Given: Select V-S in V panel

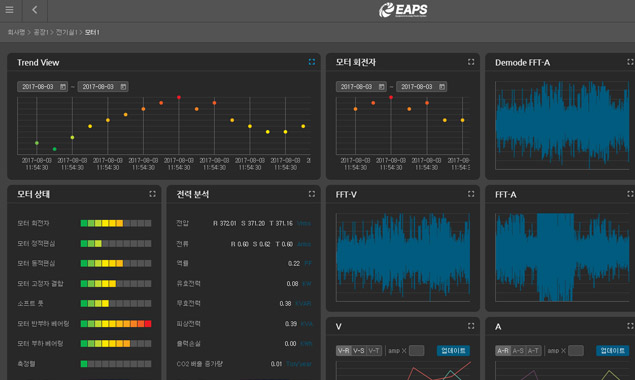Looking at the screenshot, I should 359,351.
